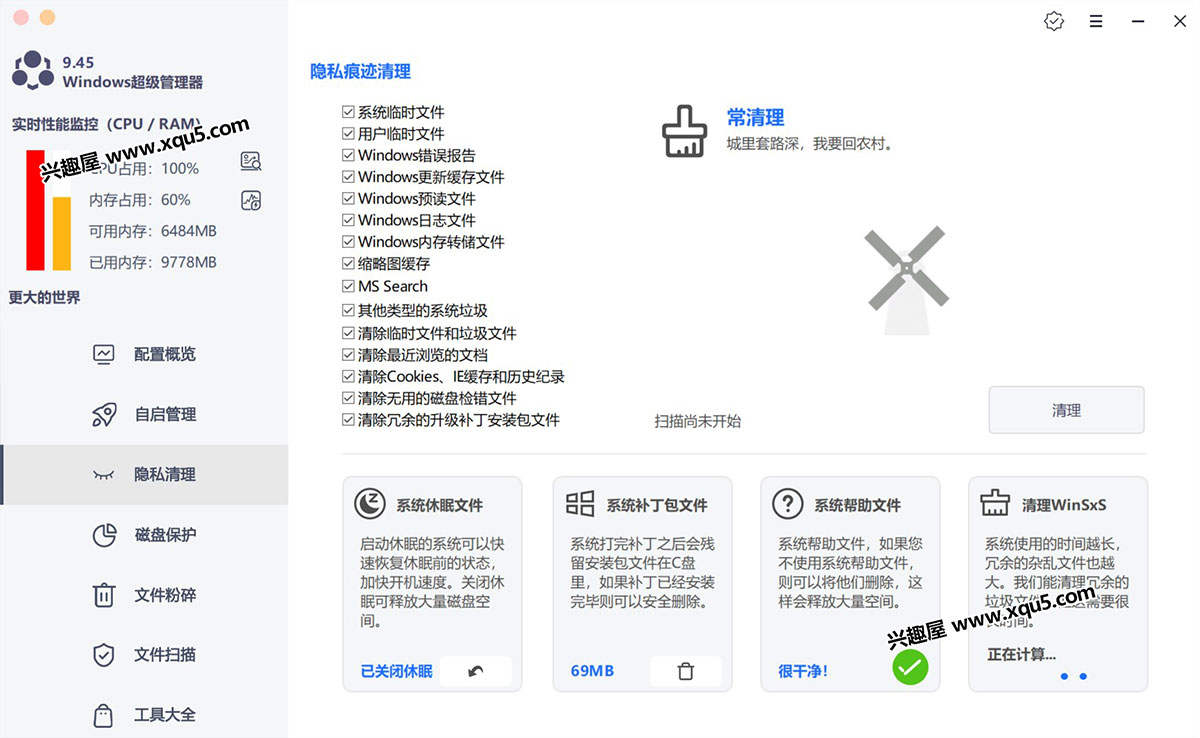
Task: Click the sleep moon icon on 系统休眠文件 card
Action: (x=370, y=504)
